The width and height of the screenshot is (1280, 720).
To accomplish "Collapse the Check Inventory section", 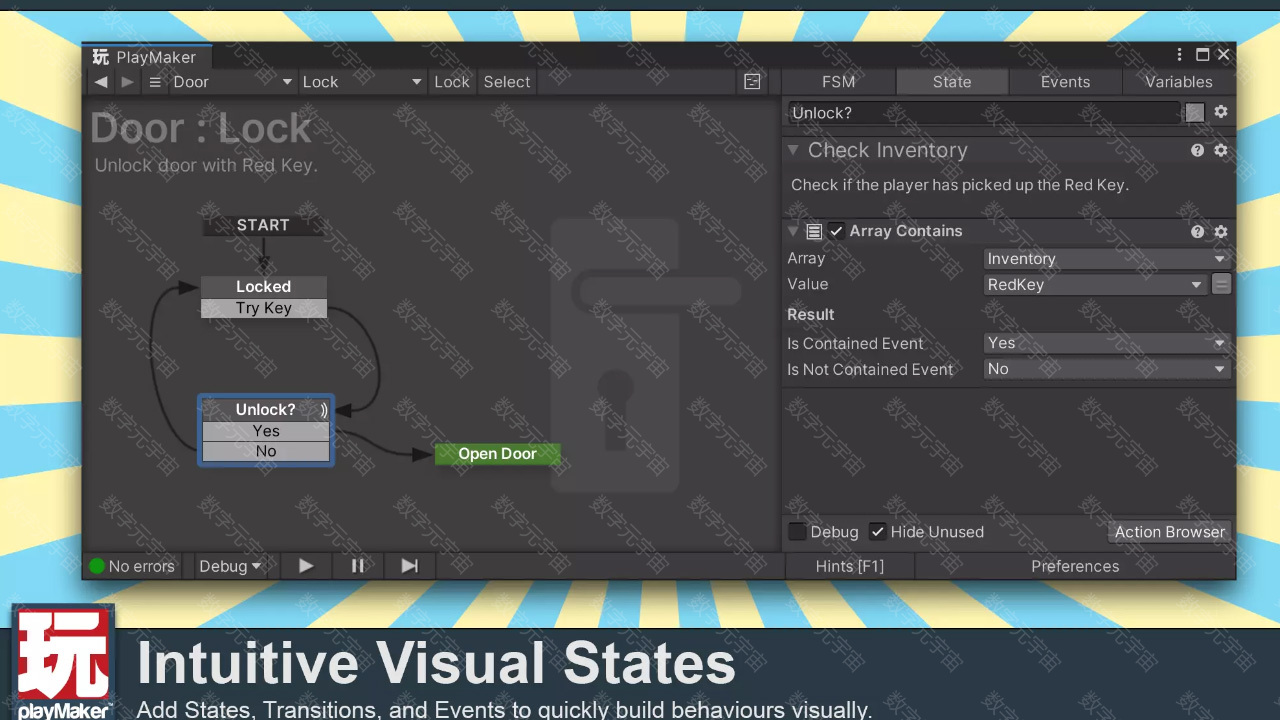I will (793, 150).
